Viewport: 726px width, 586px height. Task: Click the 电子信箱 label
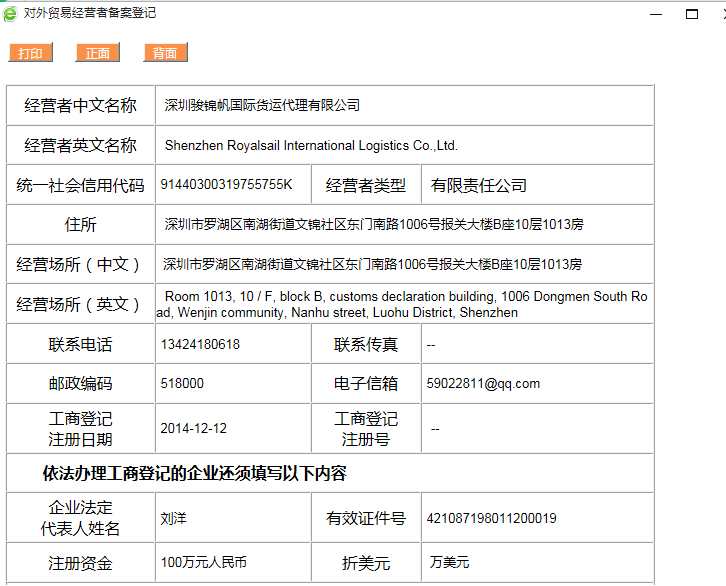(366, 384)
